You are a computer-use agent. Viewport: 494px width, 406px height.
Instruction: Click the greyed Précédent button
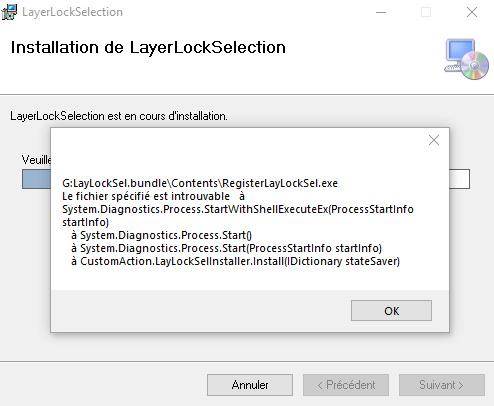pyautogui.click(x=346, y=385)
